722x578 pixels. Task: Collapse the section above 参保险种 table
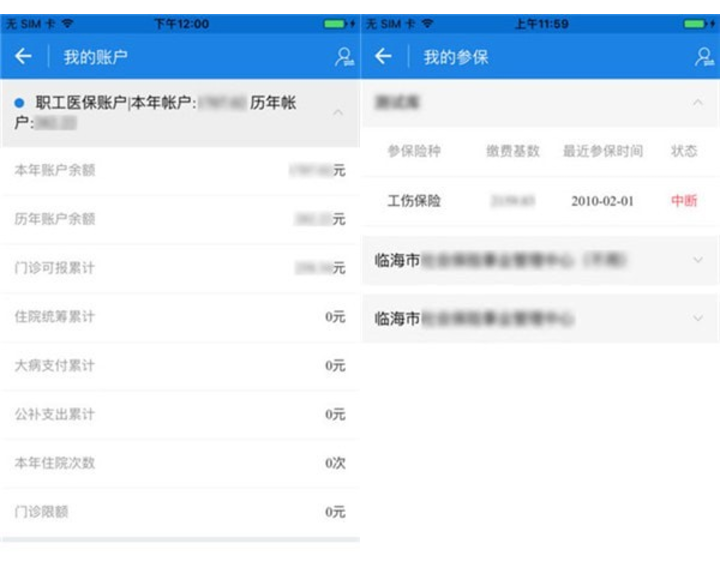coord(697,102)
